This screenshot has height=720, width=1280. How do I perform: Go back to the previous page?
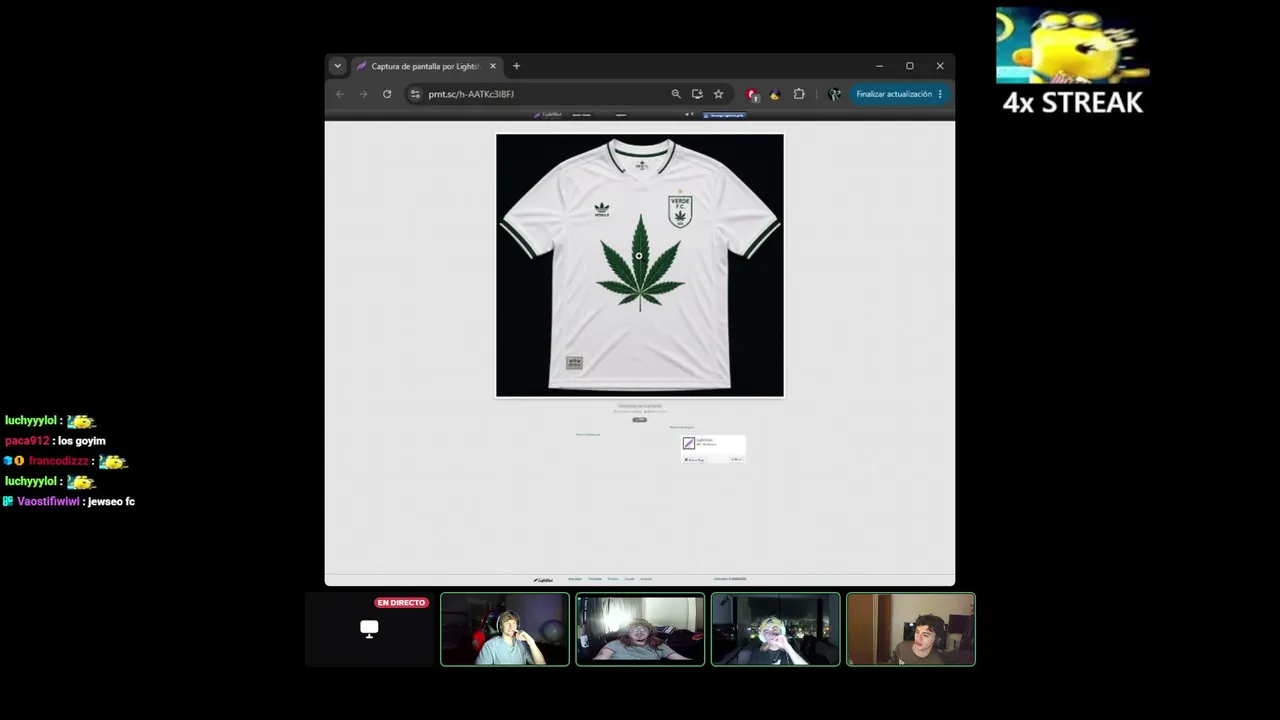coord(340,94)
